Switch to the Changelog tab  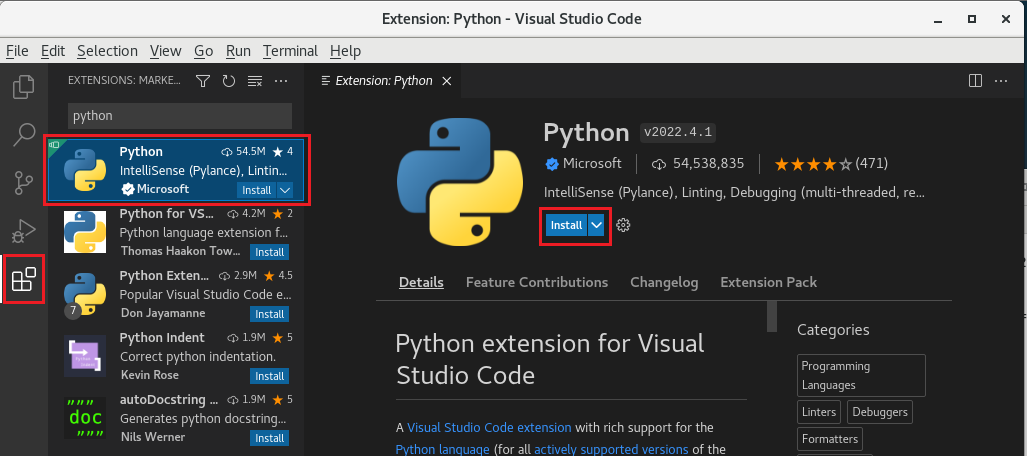[663, 282]
